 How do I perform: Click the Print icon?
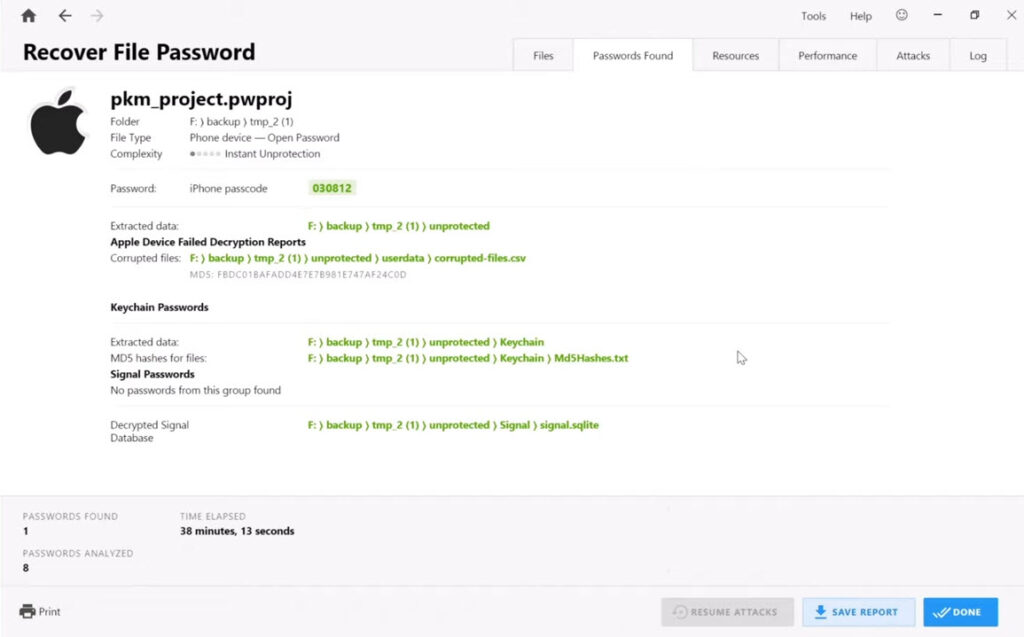(28, 611)
